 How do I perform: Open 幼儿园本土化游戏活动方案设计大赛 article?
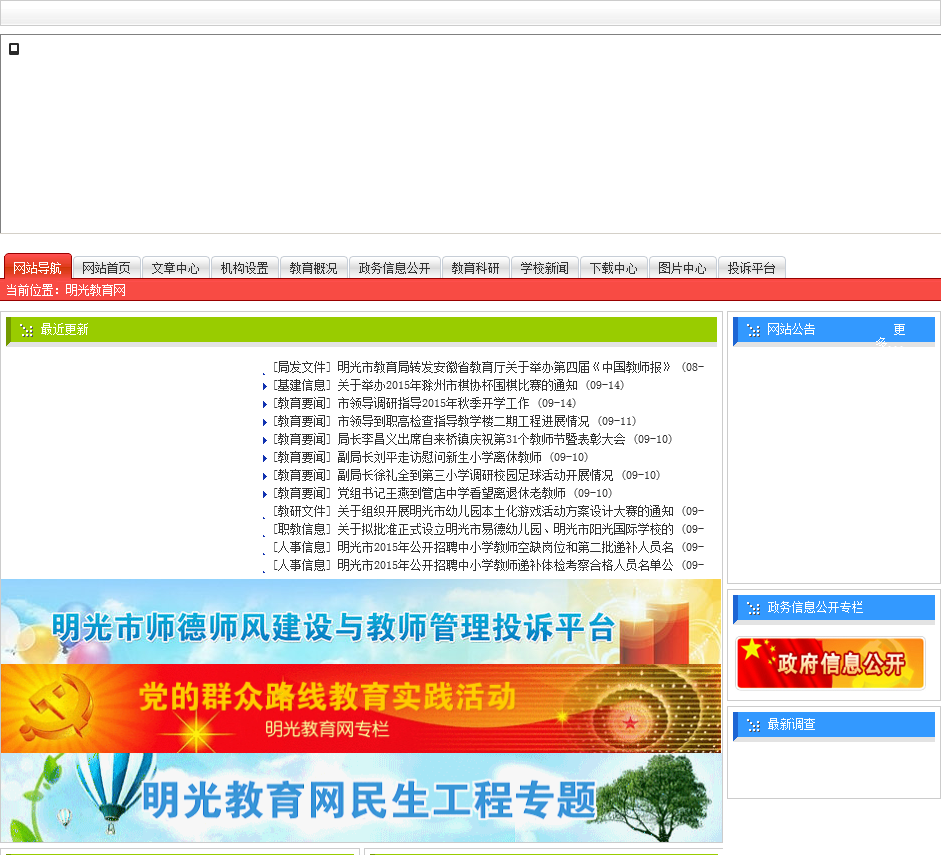coord(505,511)
